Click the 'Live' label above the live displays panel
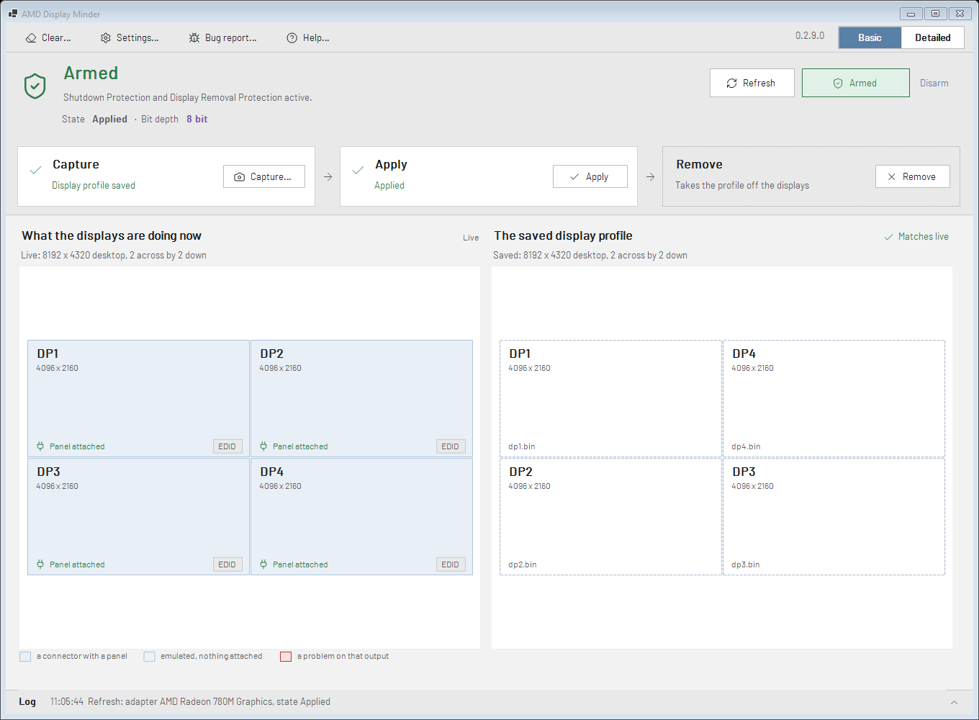The image size is (979, 720). click(x=471, y=238)
